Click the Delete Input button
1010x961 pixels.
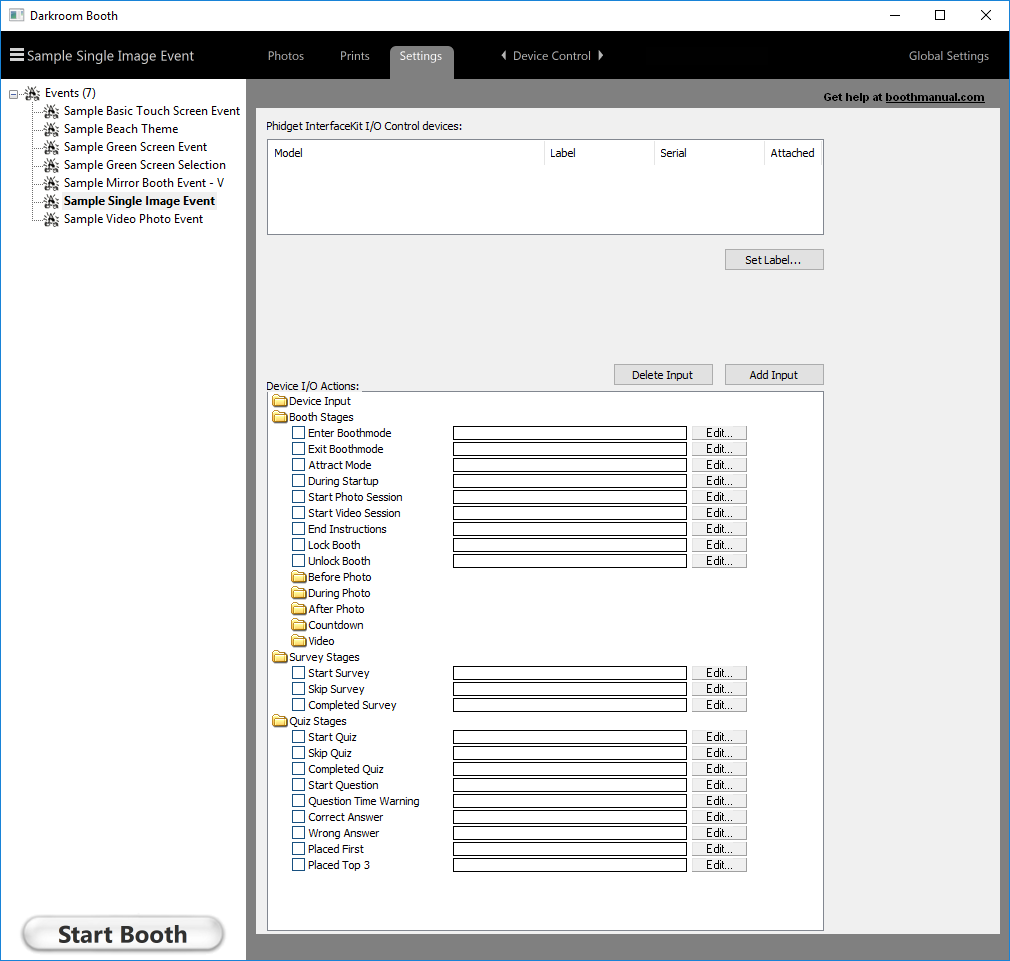(663, 375)
